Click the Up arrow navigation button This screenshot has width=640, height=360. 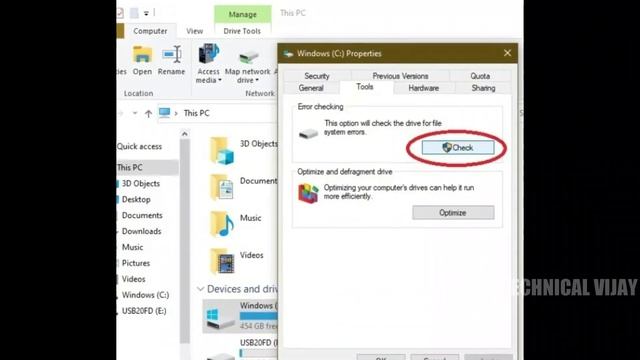[x=148, y=113]
